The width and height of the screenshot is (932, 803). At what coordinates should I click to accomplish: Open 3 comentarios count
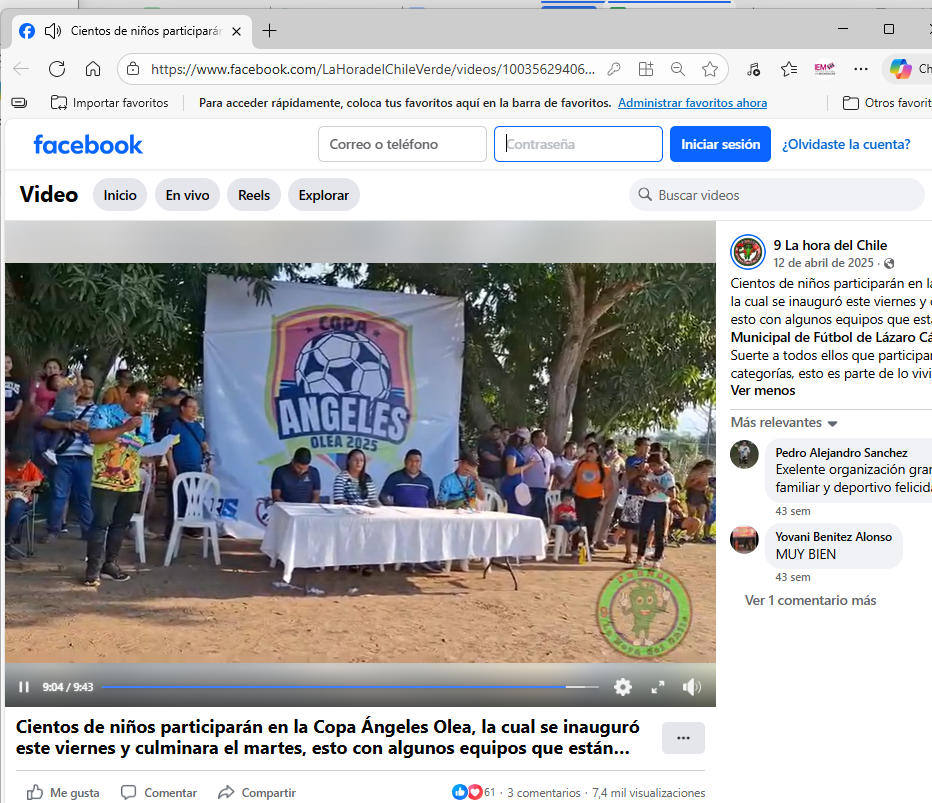[543, 793]
